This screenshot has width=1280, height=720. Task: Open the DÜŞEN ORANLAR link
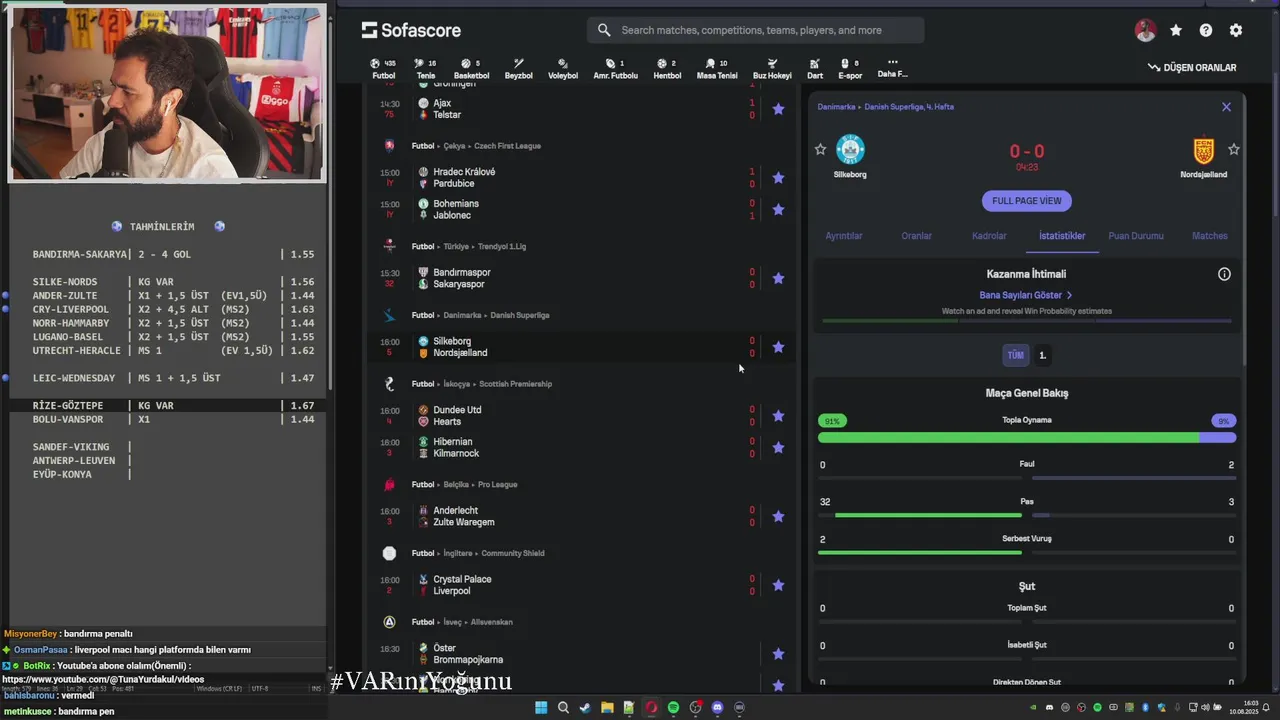1192,68
